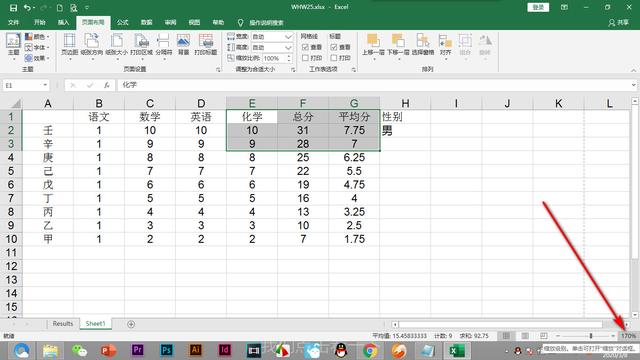640x360 pixels.
Task: Toggle the 标题 打印 checkbox
Action: (333, 58)
